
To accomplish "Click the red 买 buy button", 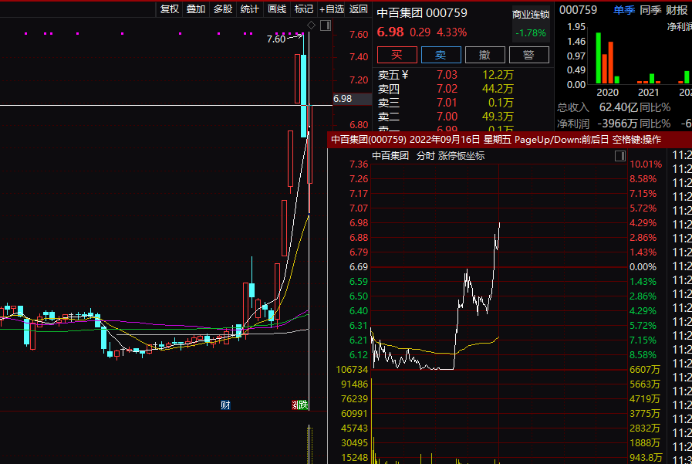I will [397, 55].
